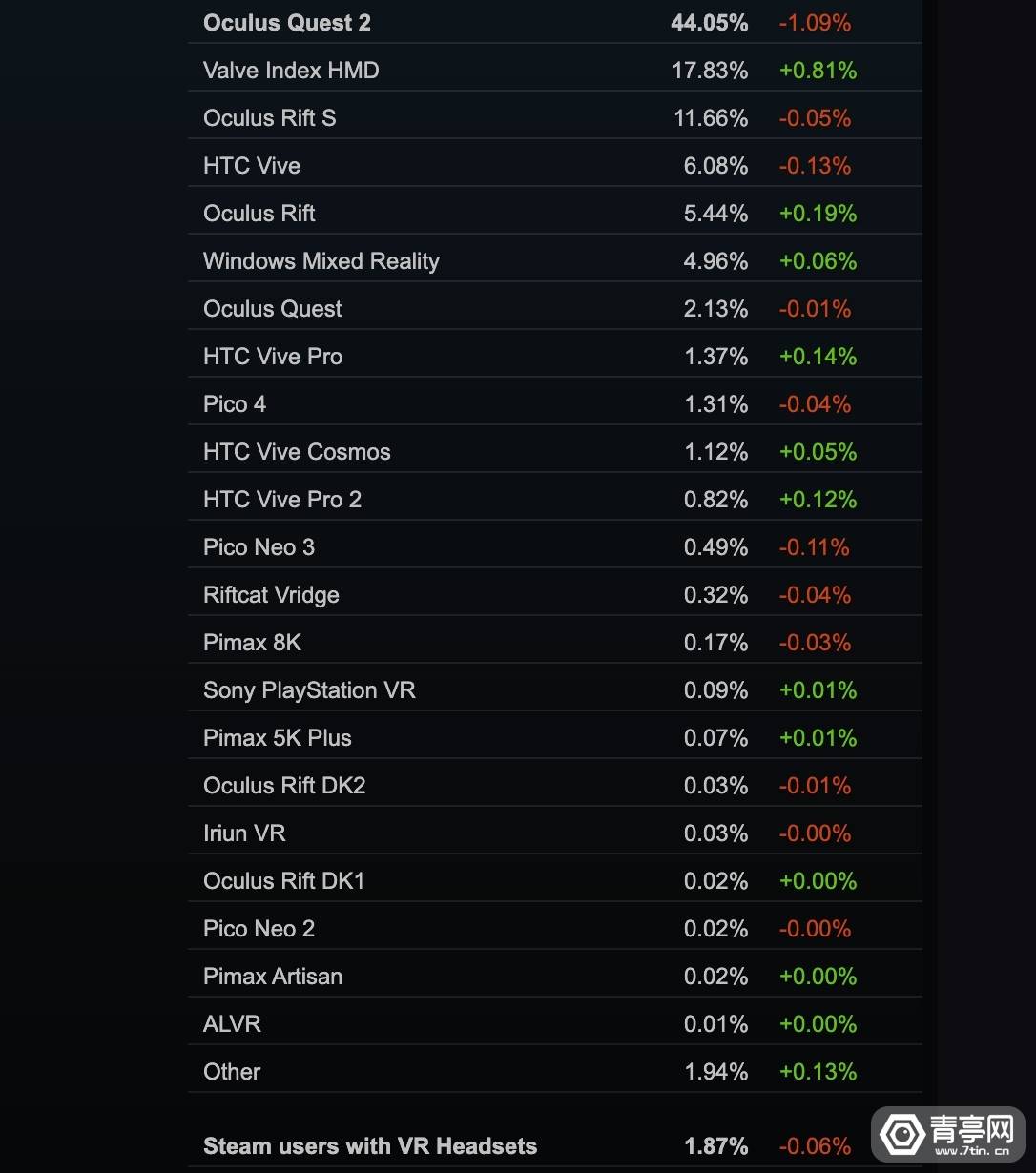
Task: Click the Iriun VR row name
Action: tap(244, 833)
